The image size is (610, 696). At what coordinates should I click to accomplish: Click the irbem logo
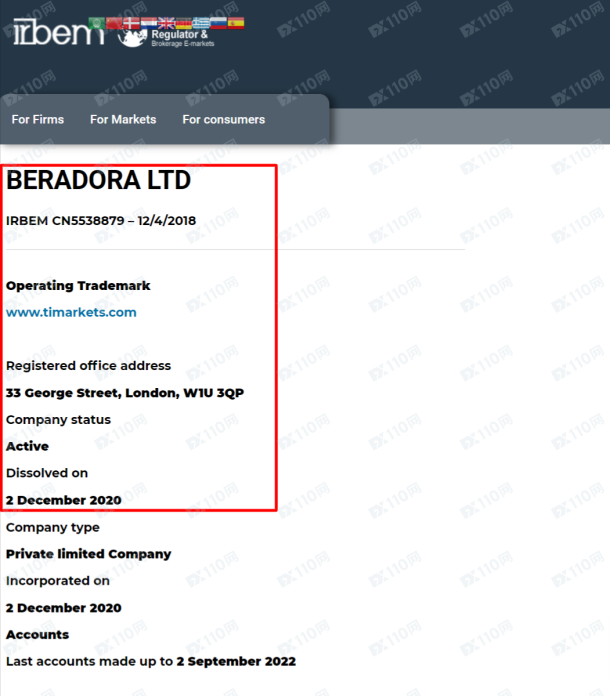click(x=59, y=32)
